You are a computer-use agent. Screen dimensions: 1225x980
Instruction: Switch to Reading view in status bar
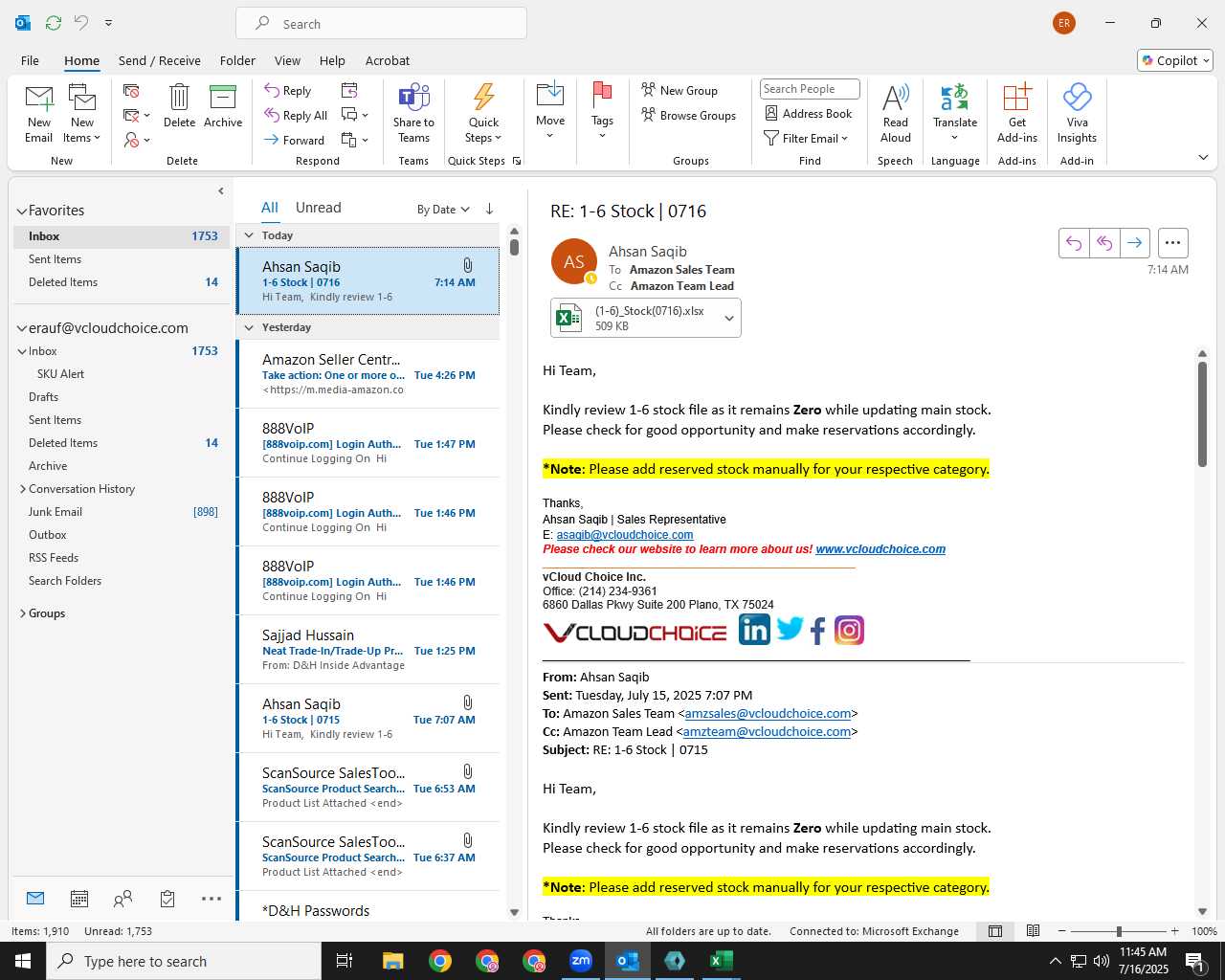(1033, 931)
